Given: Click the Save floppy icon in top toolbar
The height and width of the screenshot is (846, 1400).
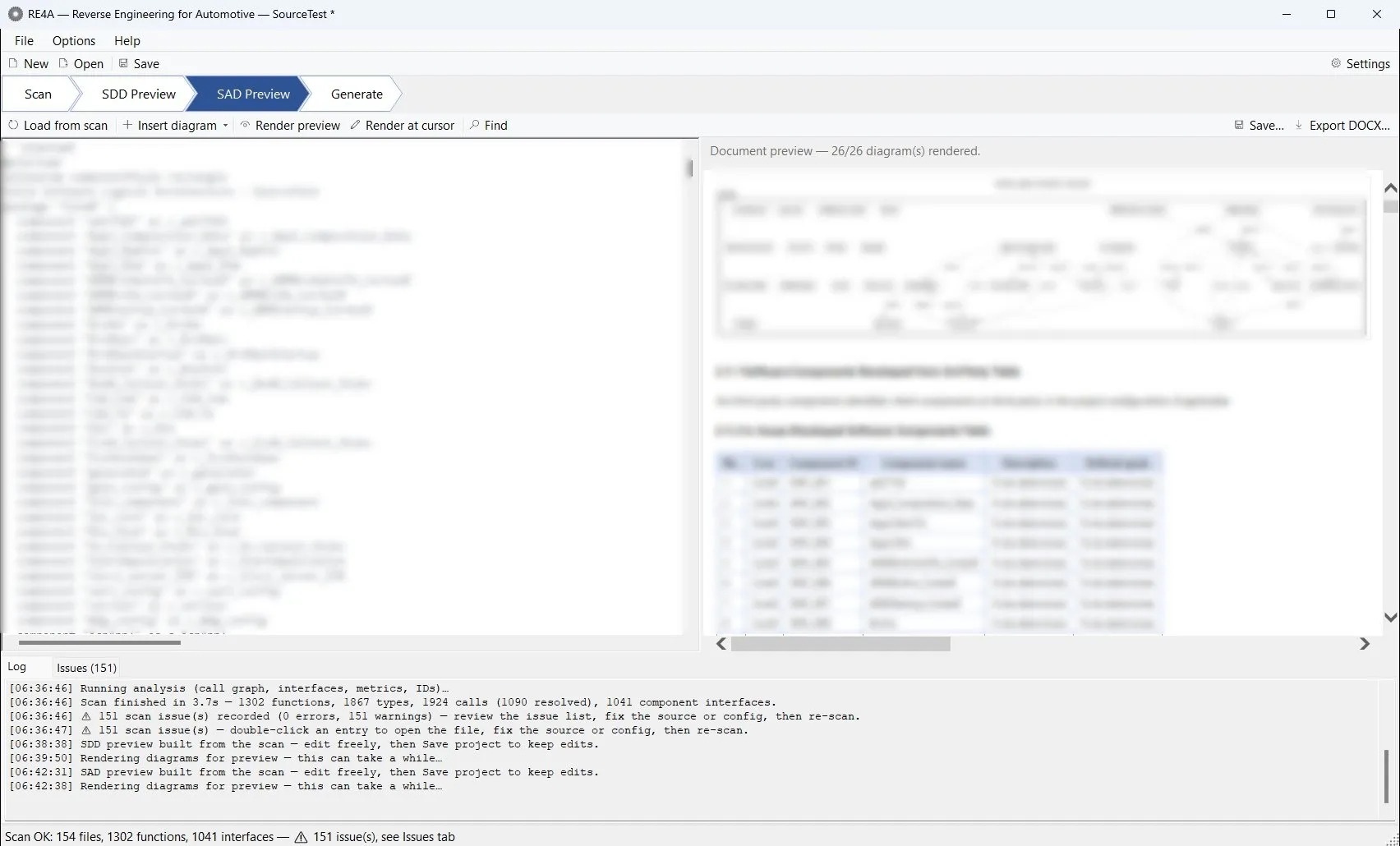Looking at the screenshot, I should (123, 63).
